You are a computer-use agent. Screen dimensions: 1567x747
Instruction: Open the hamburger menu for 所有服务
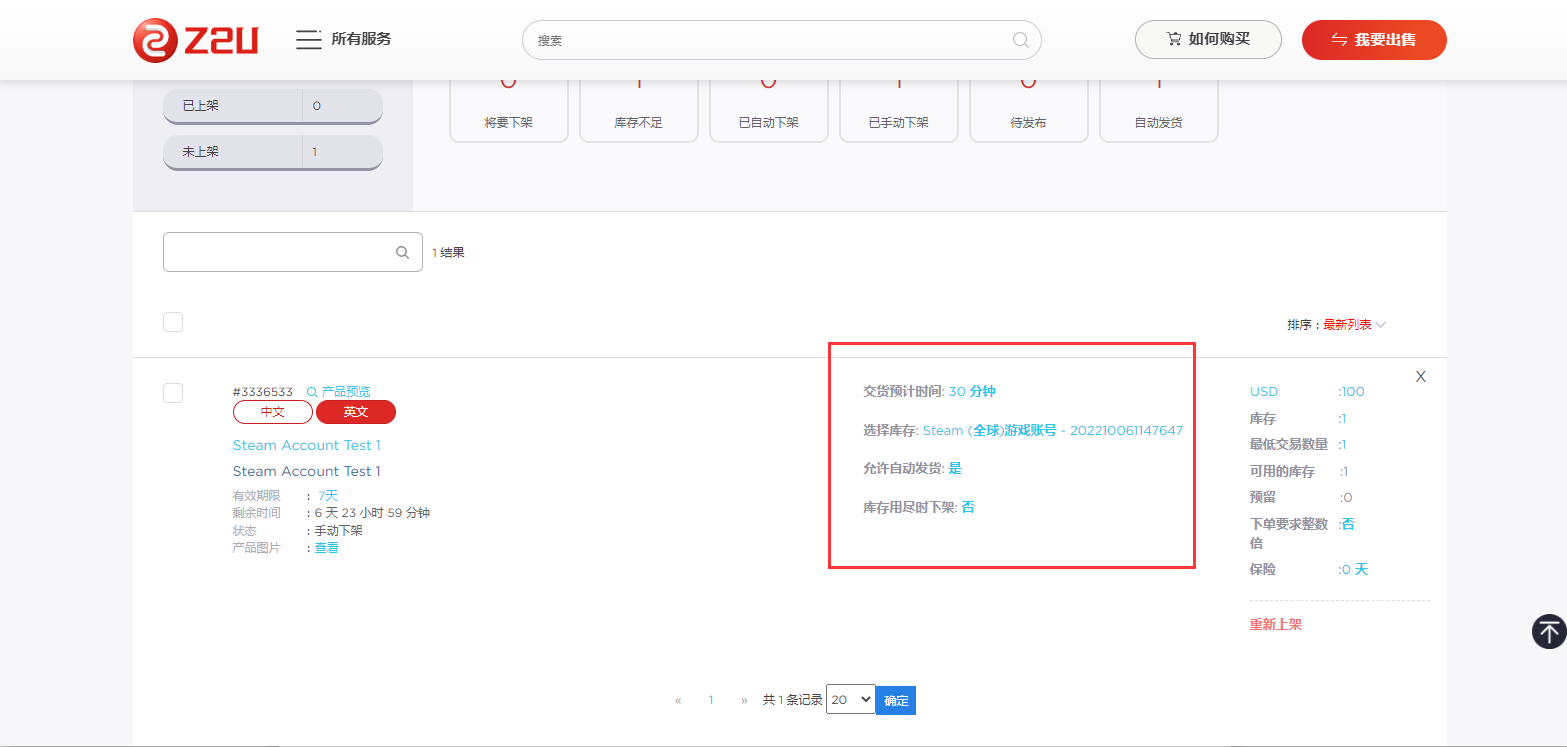point(308,39)
